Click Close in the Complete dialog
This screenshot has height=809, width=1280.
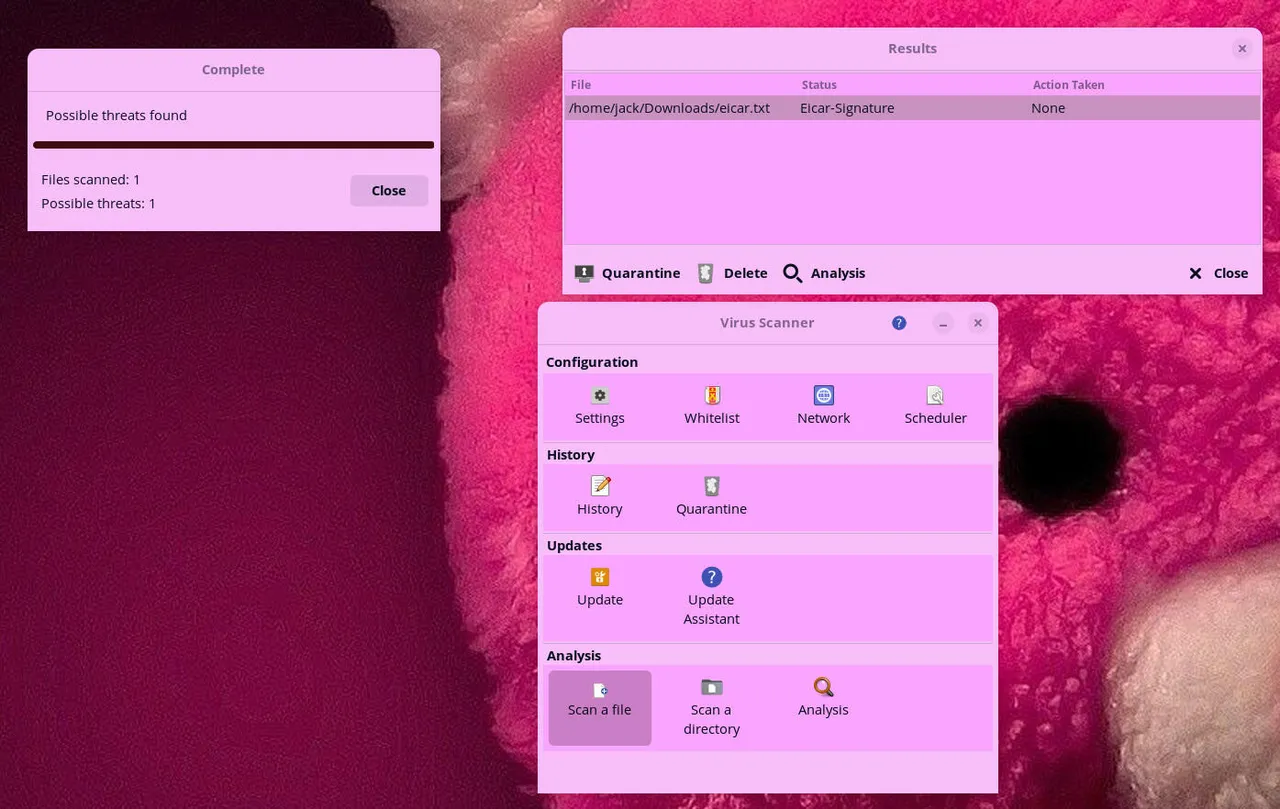point(388,191)
